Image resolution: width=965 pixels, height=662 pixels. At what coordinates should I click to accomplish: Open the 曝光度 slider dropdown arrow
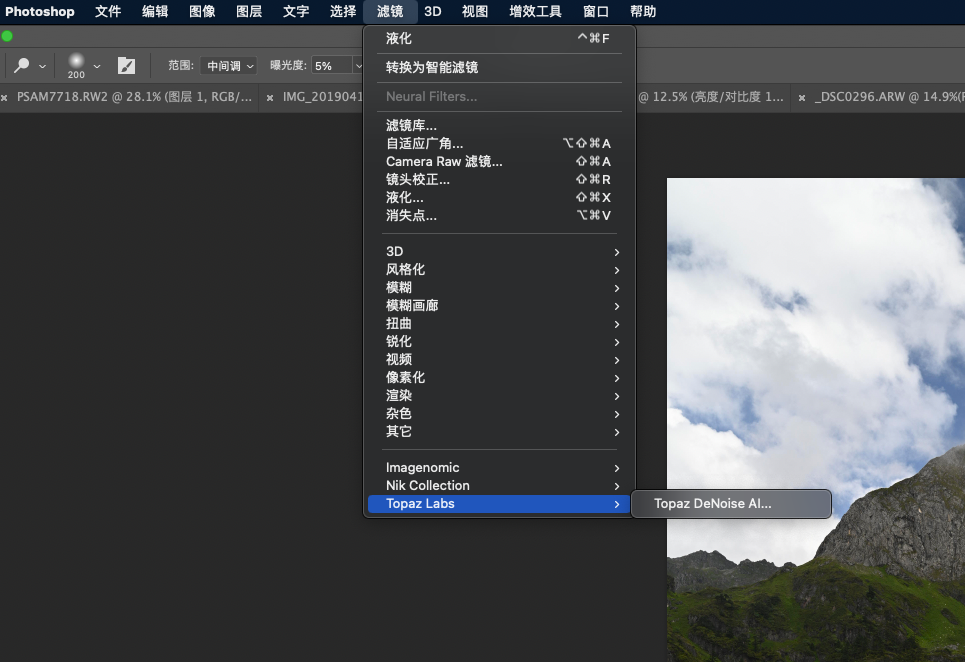click(x=358, y=65)
